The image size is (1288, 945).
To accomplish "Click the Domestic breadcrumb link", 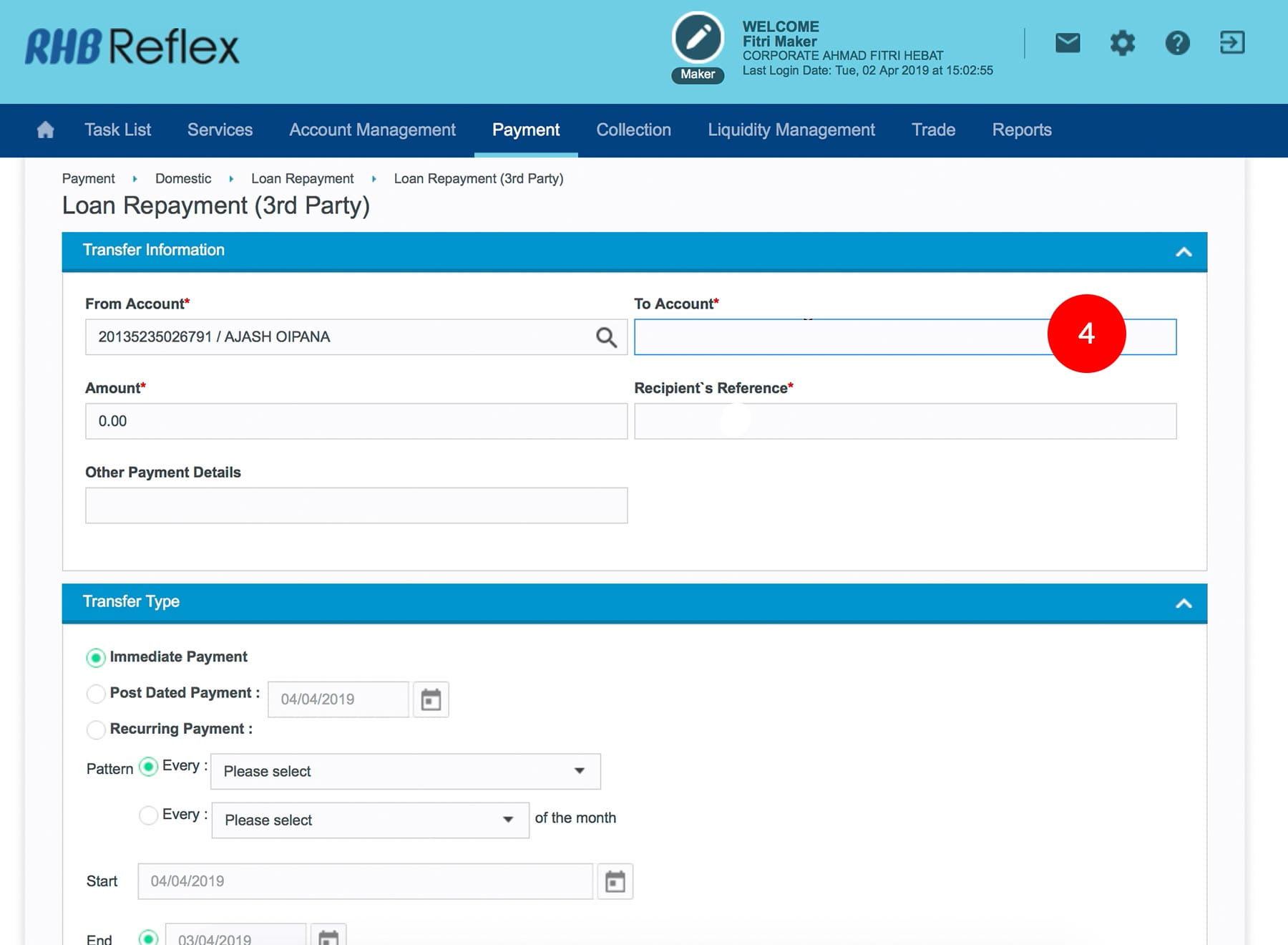I will [x=183, y=178].
